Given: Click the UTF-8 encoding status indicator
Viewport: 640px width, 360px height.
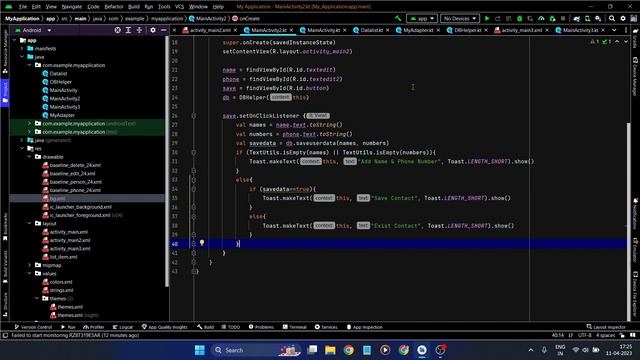Looking at the screenshot, I should click(584, 335).
